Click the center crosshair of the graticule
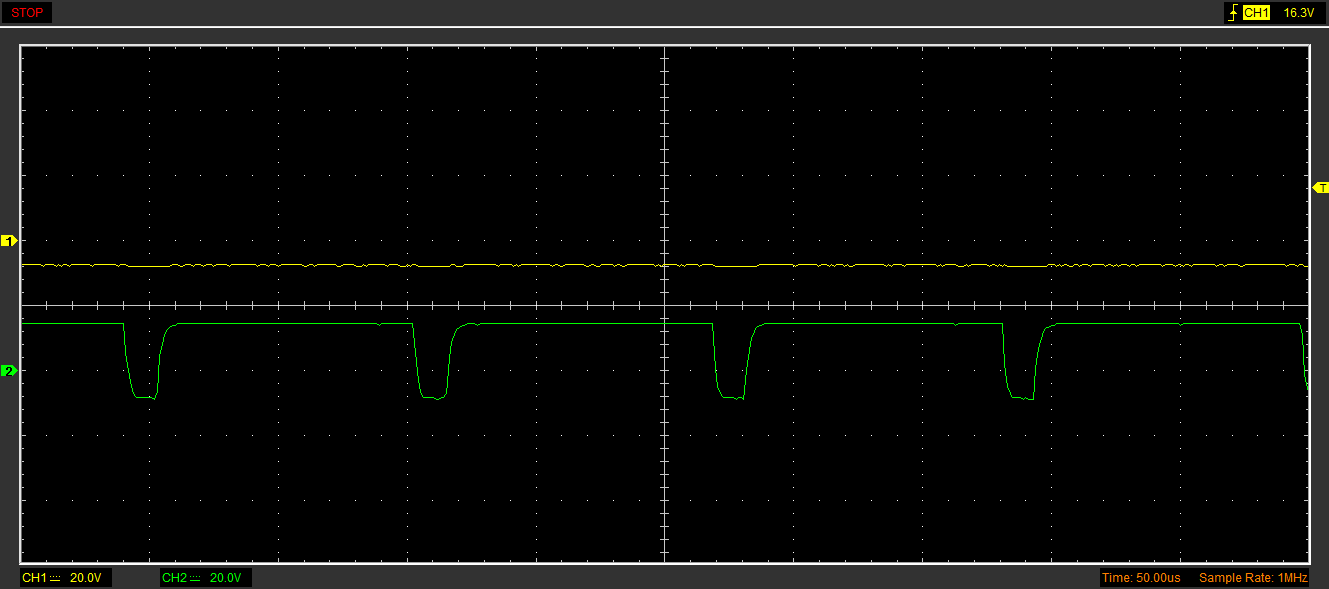The width and height of the screenshot is (1329, 589). coord(664,305)
